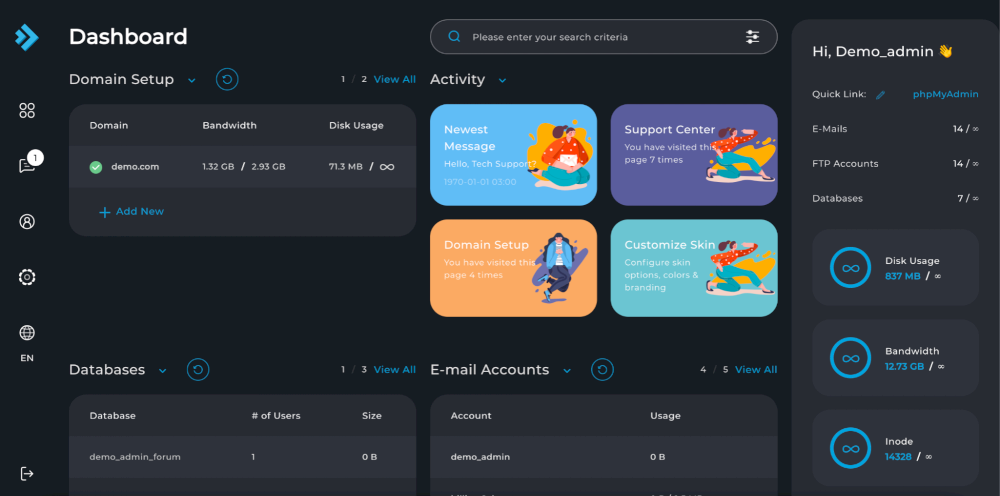Click the logout icon at sidebar bottom

click(27, 473)
